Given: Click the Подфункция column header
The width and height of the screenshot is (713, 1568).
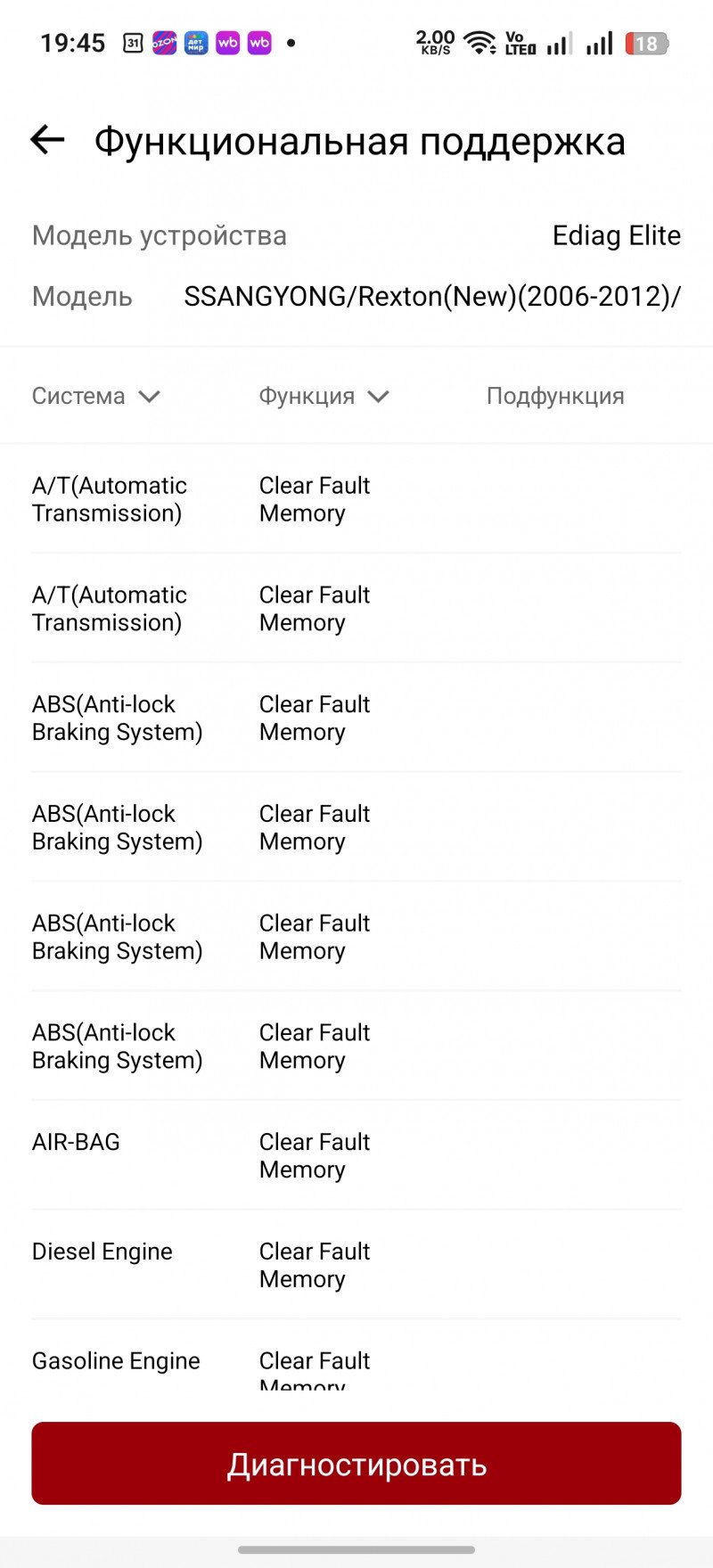Looking at the screenshot, I should coord(555,396).
